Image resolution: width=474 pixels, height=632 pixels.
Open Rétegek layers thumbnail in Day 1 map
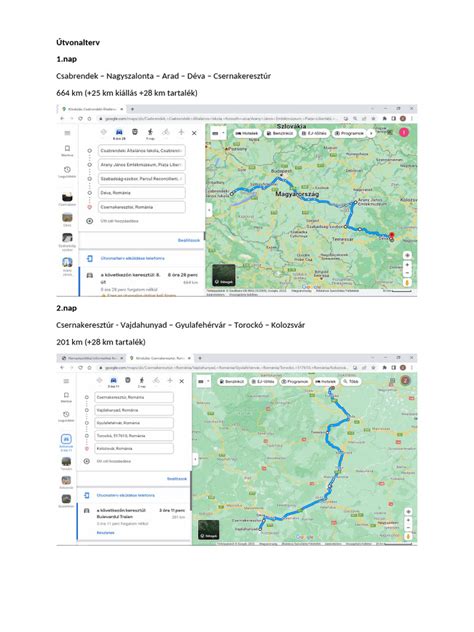224,275
